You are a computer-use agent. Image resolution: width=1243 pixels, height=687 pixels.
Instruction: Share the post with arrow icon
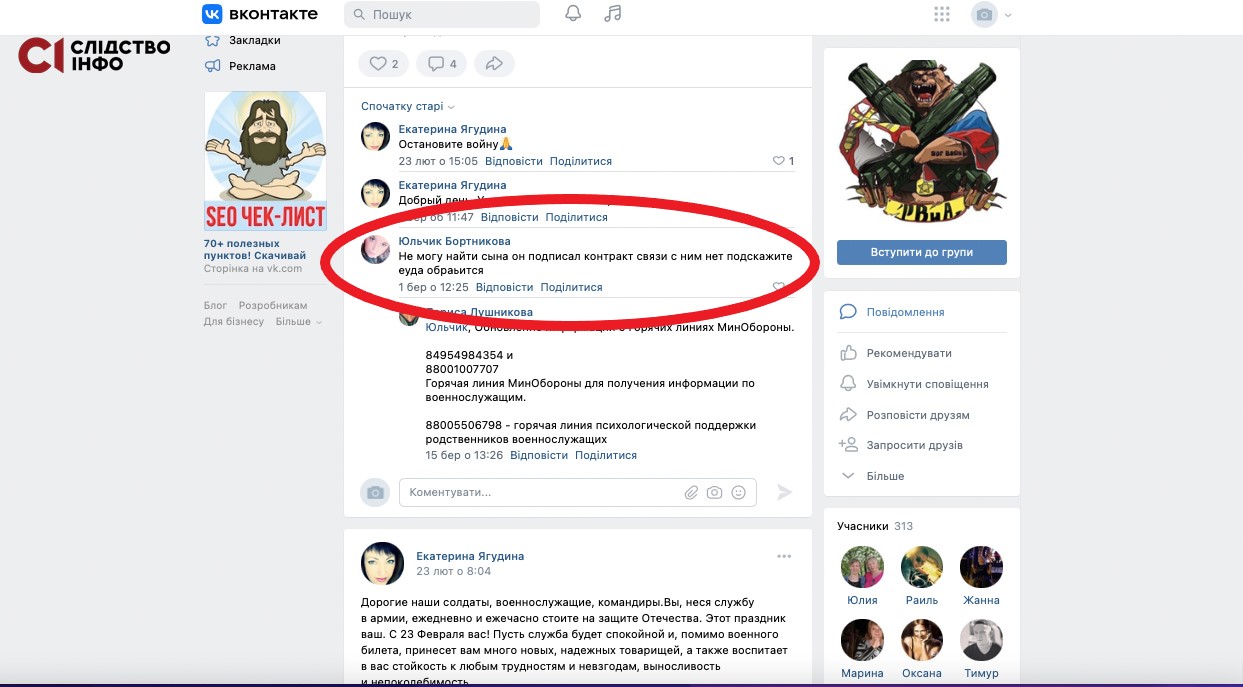(494, 64)
